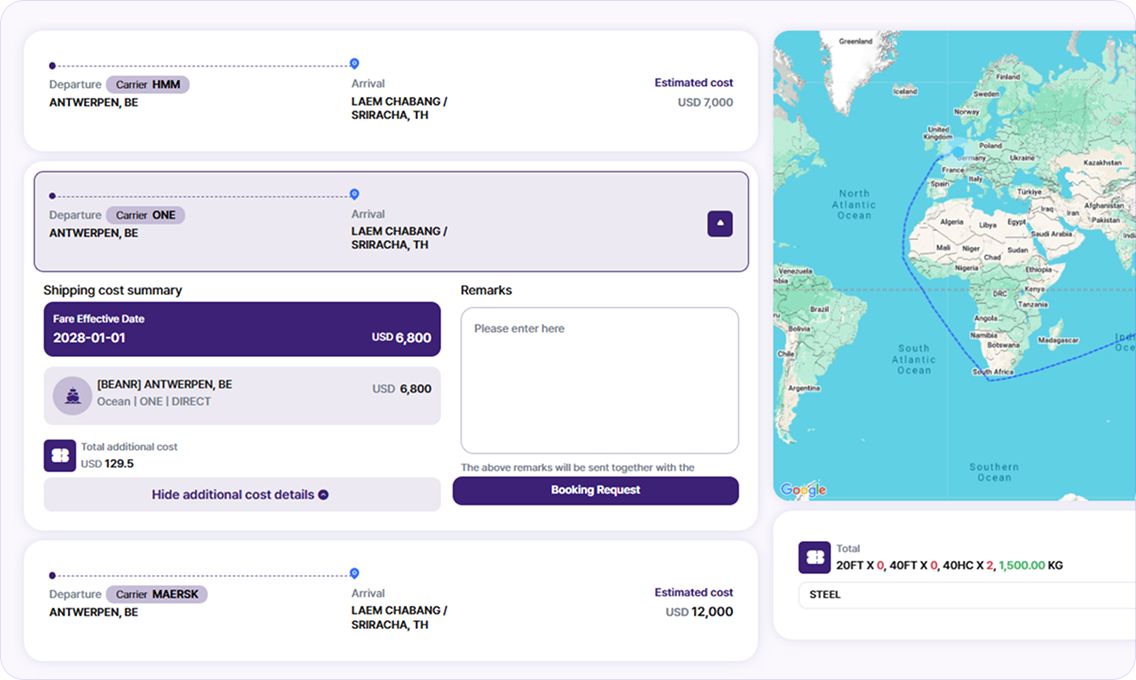Screen dimensions: 1136x680
Task: Click the Booking Request button
Action: pyautogui.click(x=596, y=490)
